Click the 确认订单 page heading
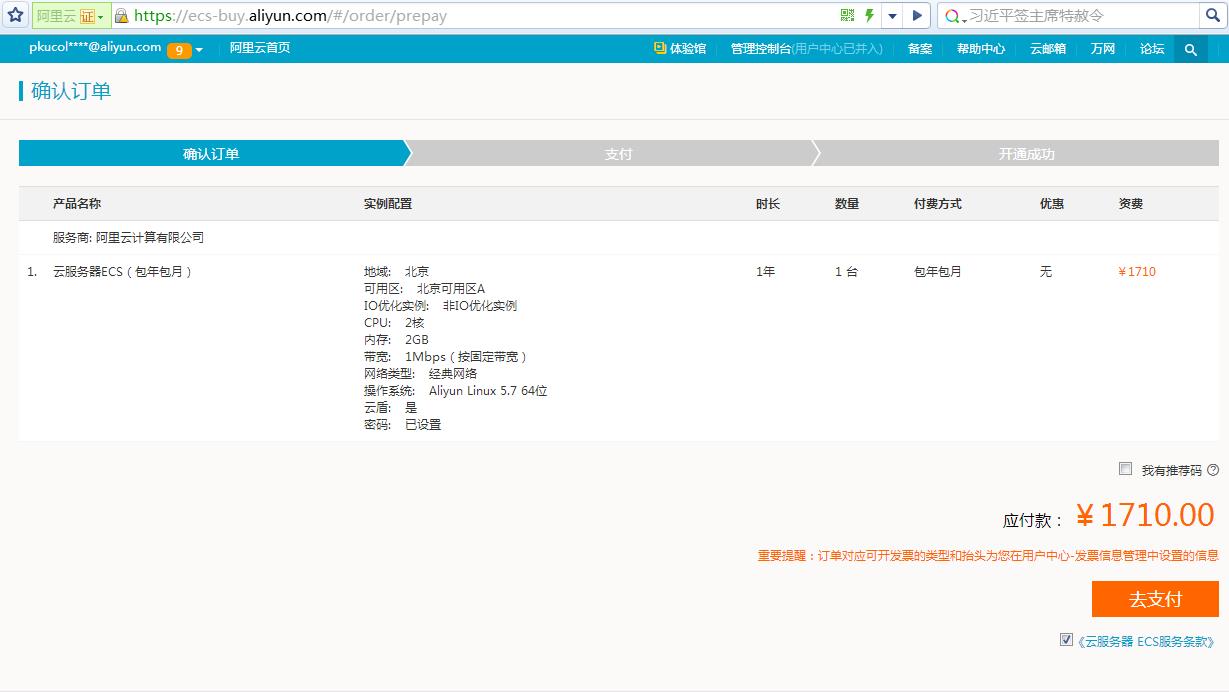The height and width of the screenshot is (692, 1229). [71, 92]
